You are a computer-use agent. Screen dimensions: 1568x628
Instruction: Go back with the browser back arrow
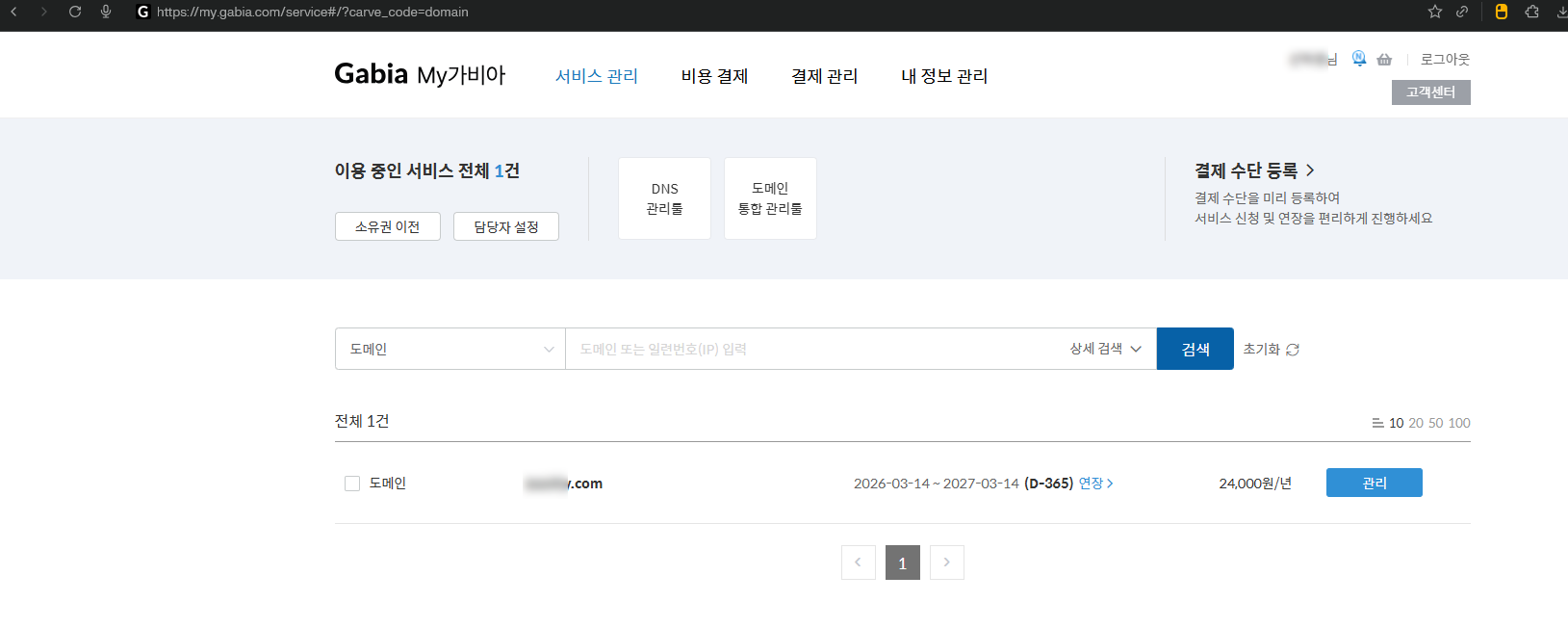(x=13, y=12)
